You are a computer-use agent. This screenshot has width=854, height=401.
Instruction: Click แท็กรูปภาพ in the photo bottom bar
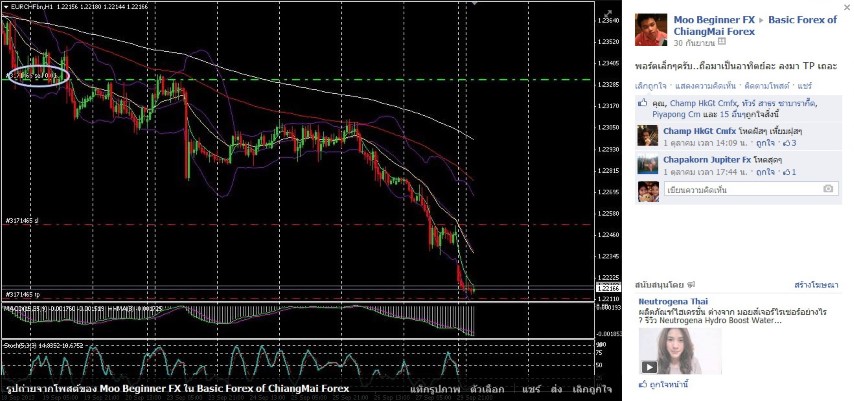435,389
